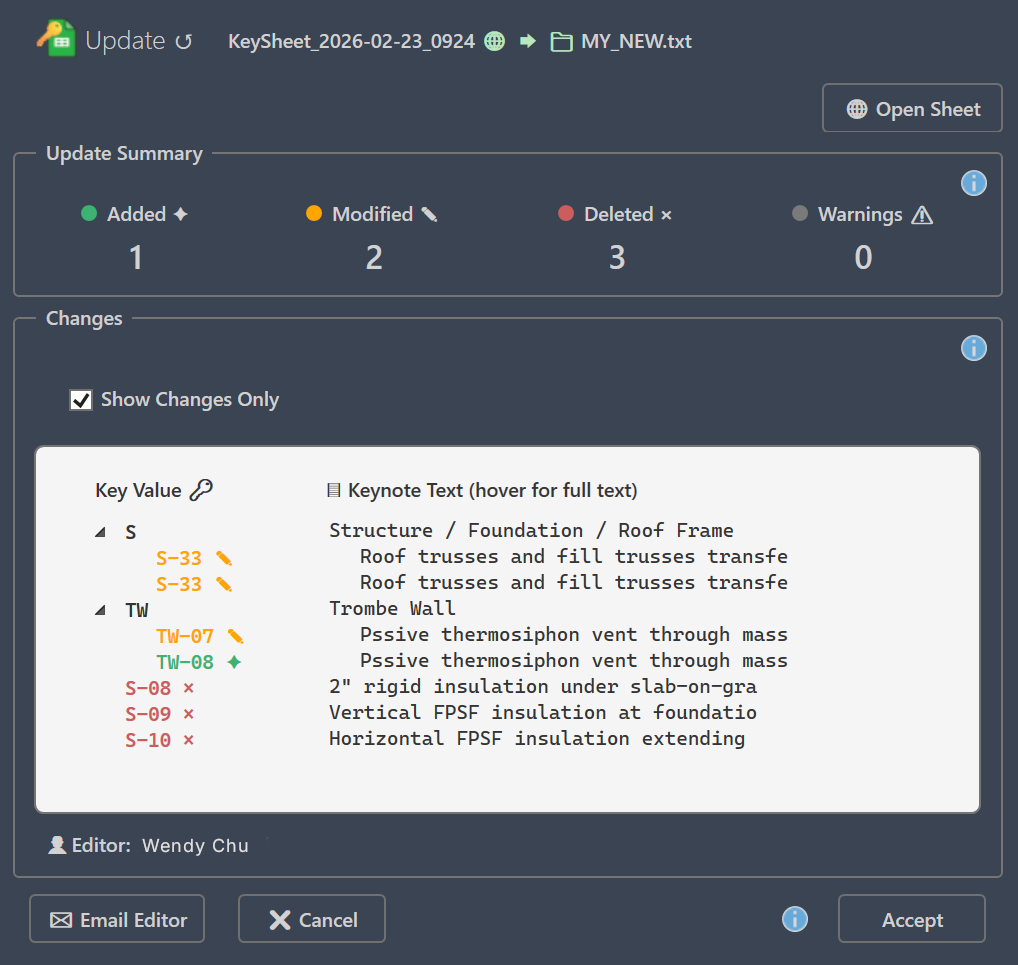The height and width of the screenshot is (965, 1018).
Task: Select the Trombe Wall keynote text row
Action: [x=391, y=609]
